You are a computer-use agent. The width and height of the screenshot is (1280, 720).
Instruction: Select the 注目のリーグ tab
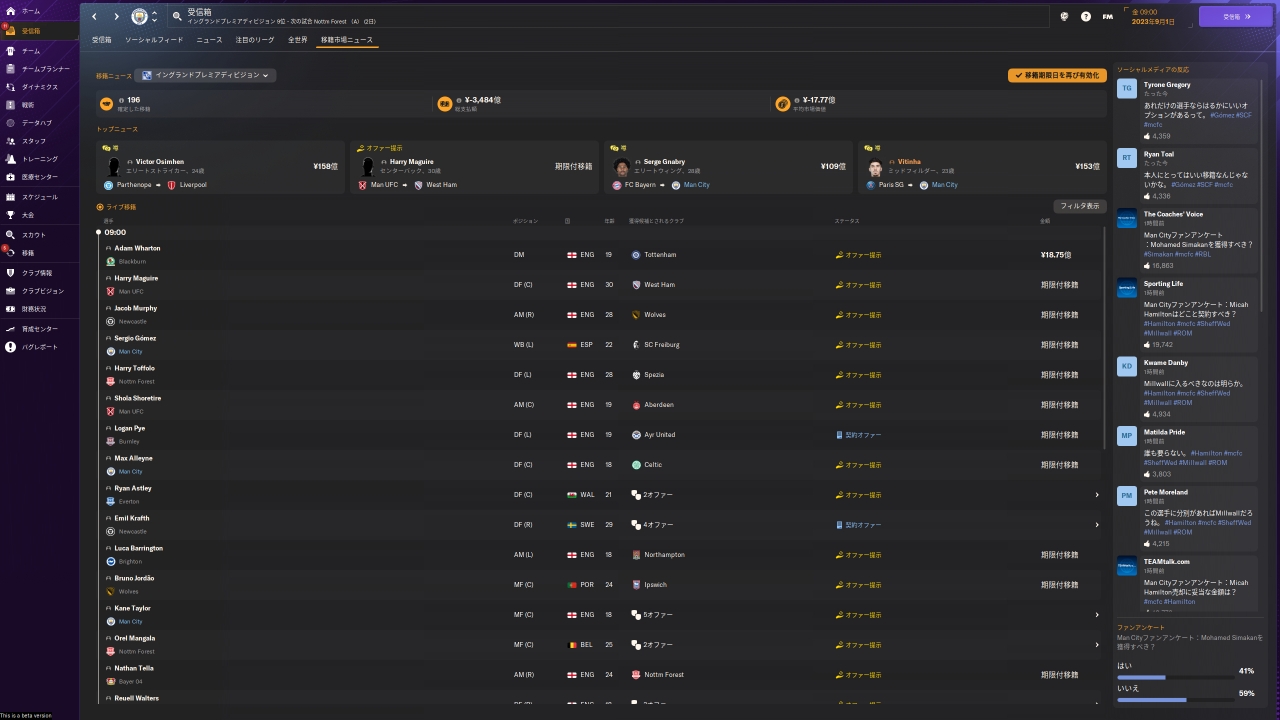(x=254, y=40)
